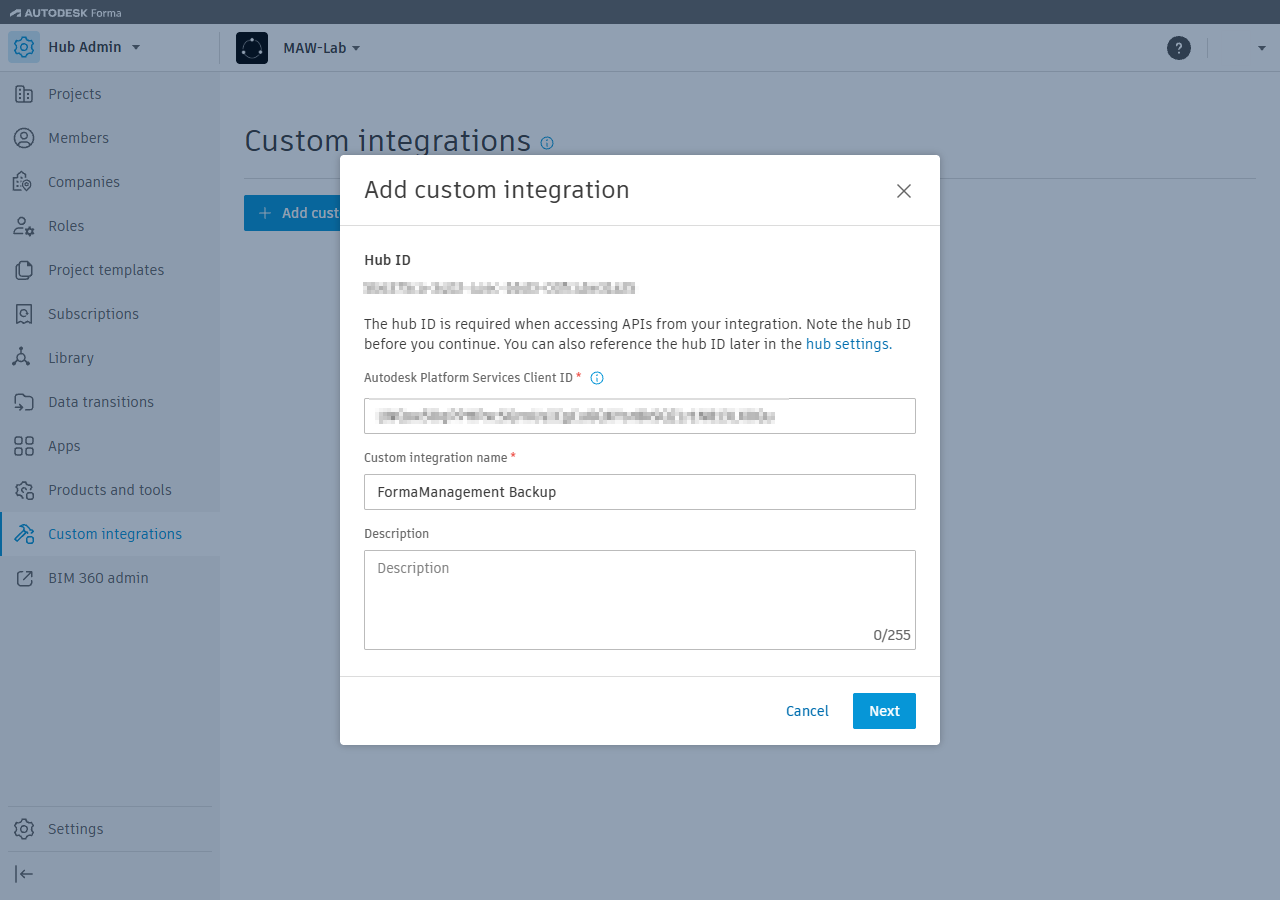The width and height of the screenshot is (1280, 900).
Task: Click the Hub Admin gear icon
Action: (24, 47)
